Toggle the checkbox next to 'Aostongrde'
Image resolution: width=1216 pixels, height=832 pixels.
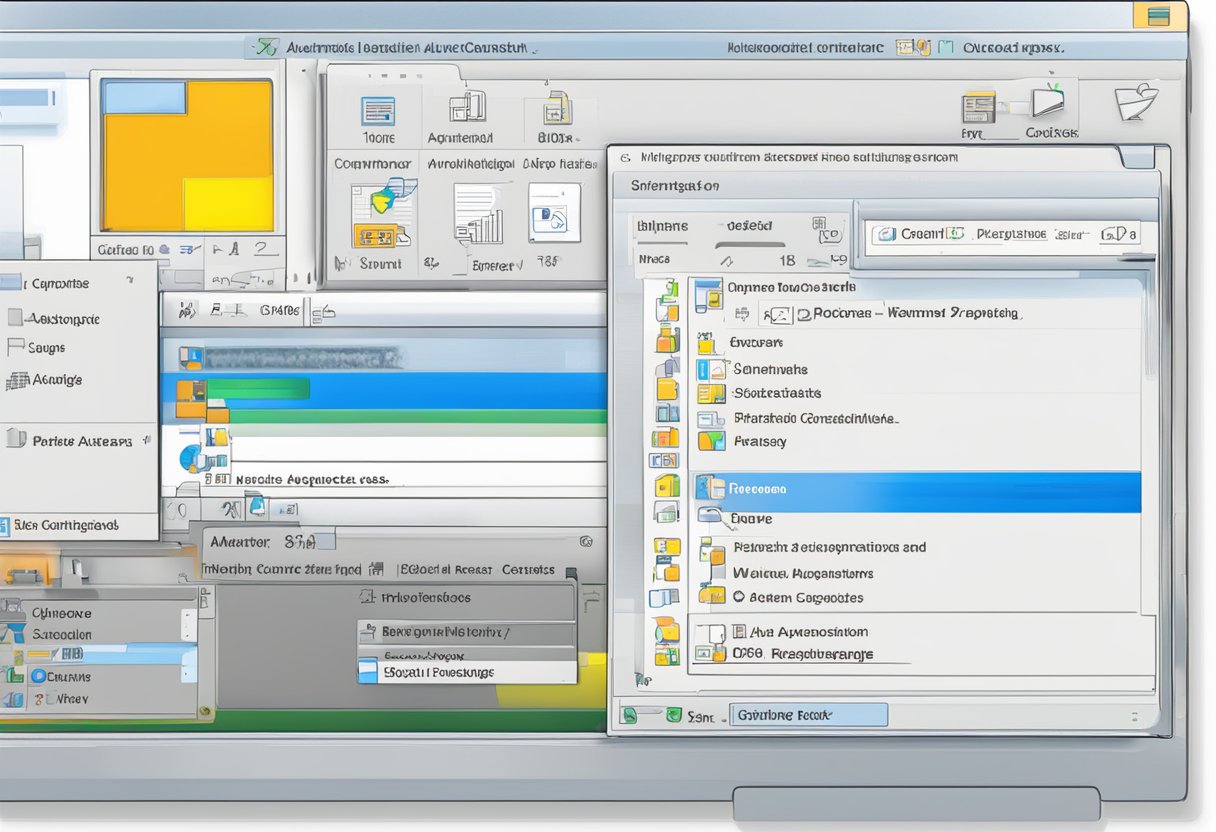point(15,318)
